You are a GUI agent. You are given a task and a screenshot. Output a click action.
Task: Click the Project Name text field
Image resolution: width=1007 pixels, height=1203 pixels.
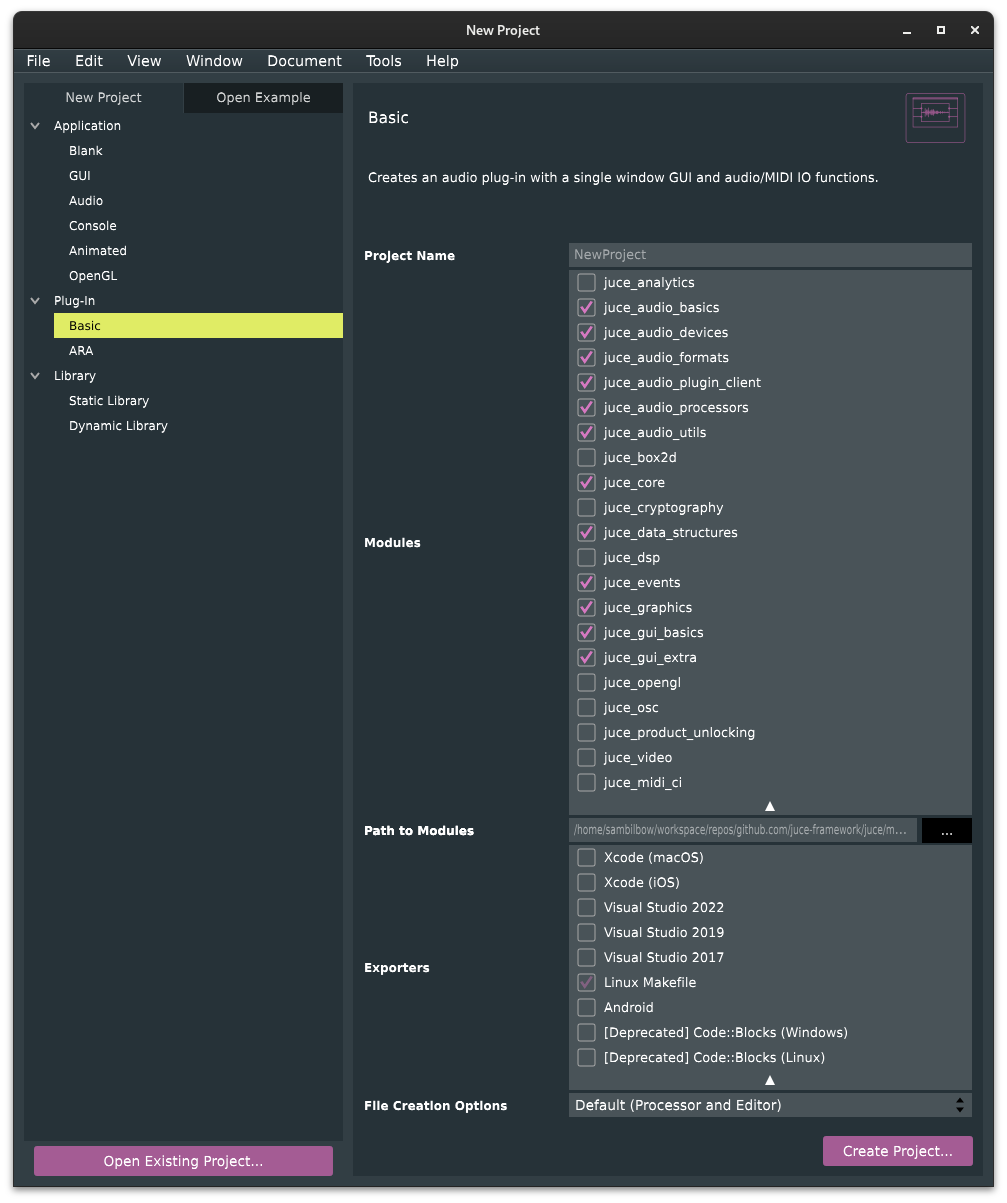coord(770,255)
